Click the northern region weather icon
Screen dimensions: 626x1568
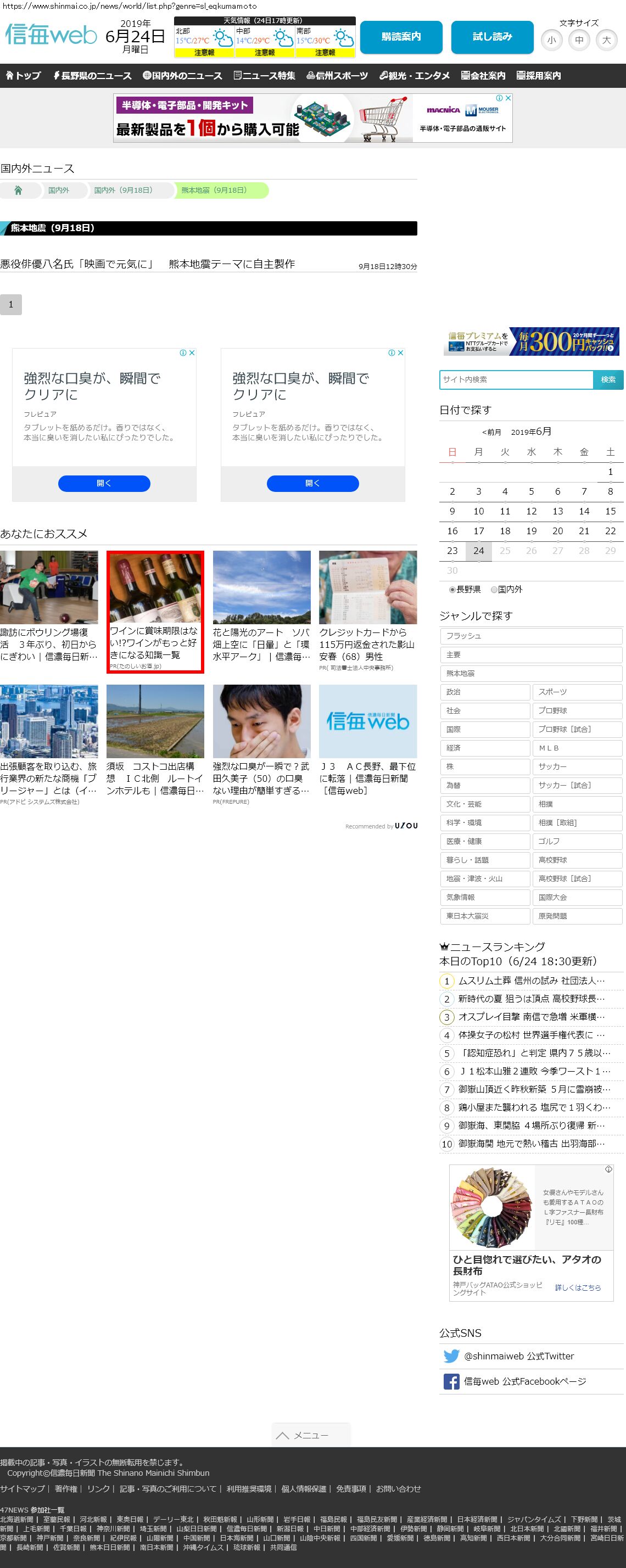click(222, 38)
